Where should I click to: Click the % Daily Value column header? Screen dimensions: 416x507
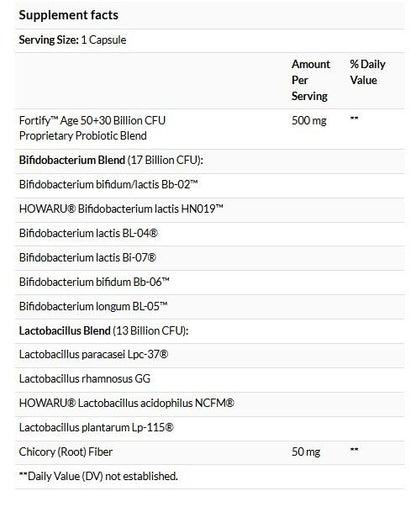(x=368, y=72)
